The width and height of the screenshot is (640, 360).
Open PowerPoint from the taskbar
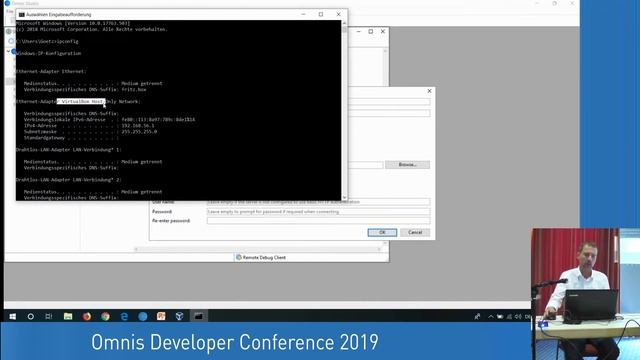(x=161, y=316)
